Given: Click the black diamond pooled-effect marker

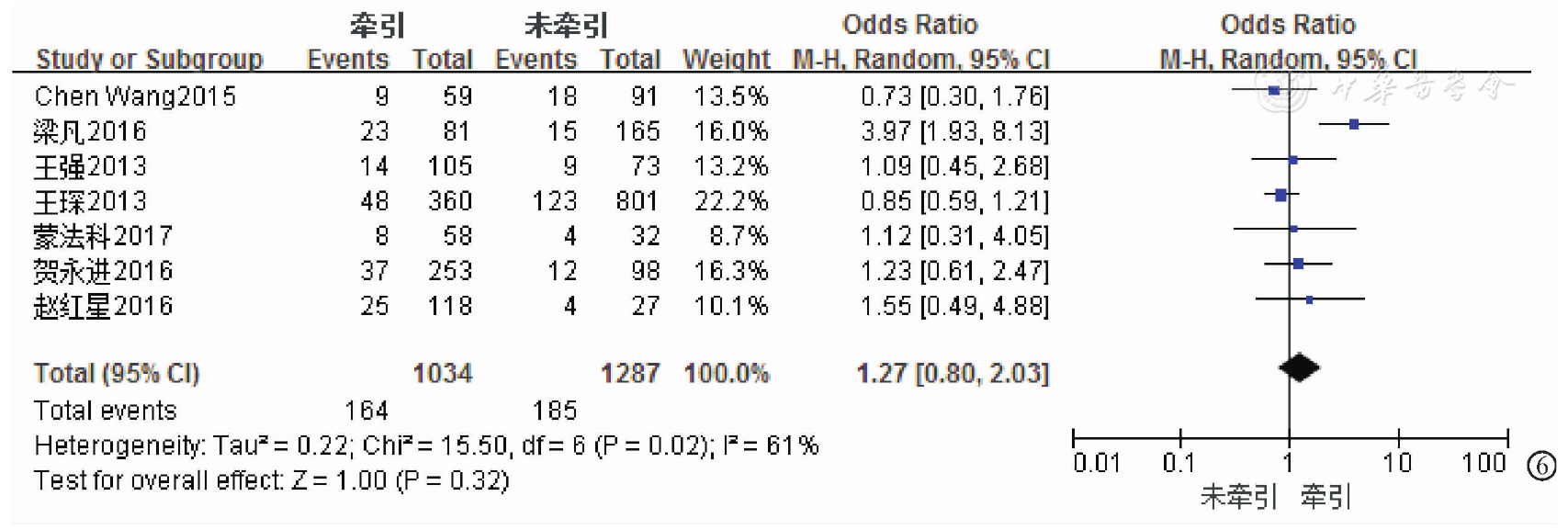Looking at the screenshot, I should 1299,368.
